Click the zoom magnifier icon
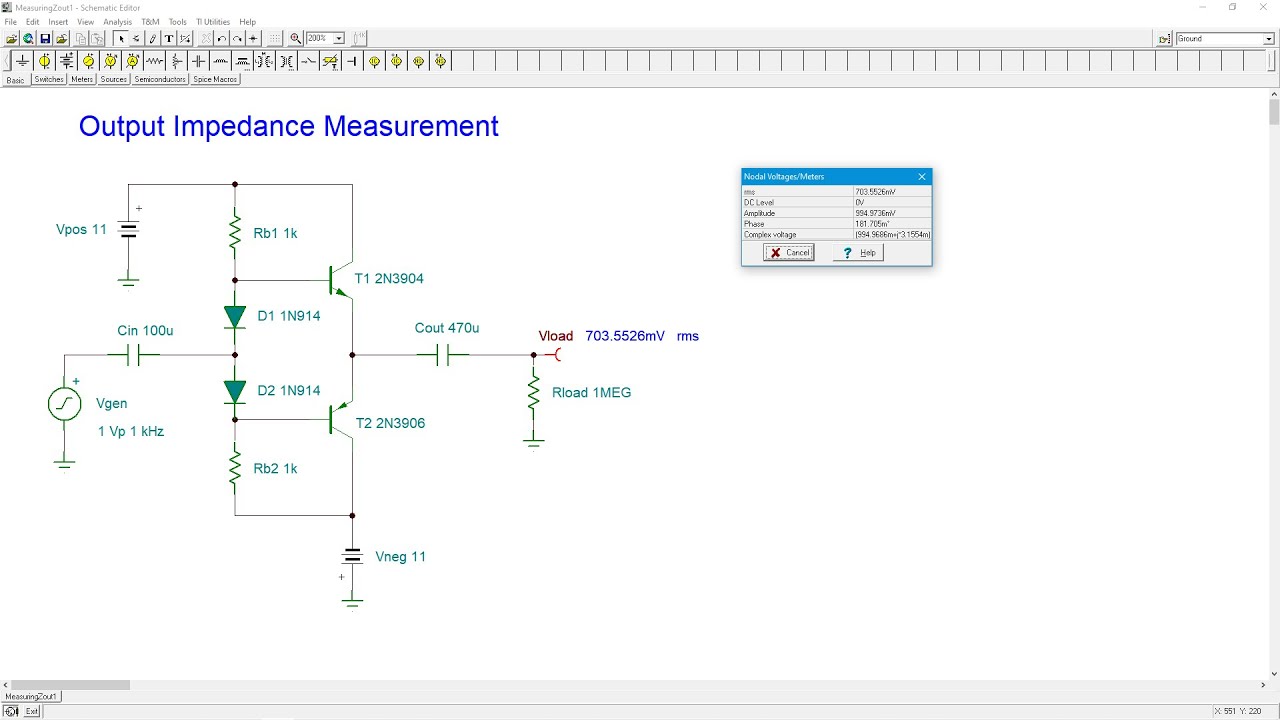Image resolution: width=1280 pixels, height=720 pixels. coord(296,38)
